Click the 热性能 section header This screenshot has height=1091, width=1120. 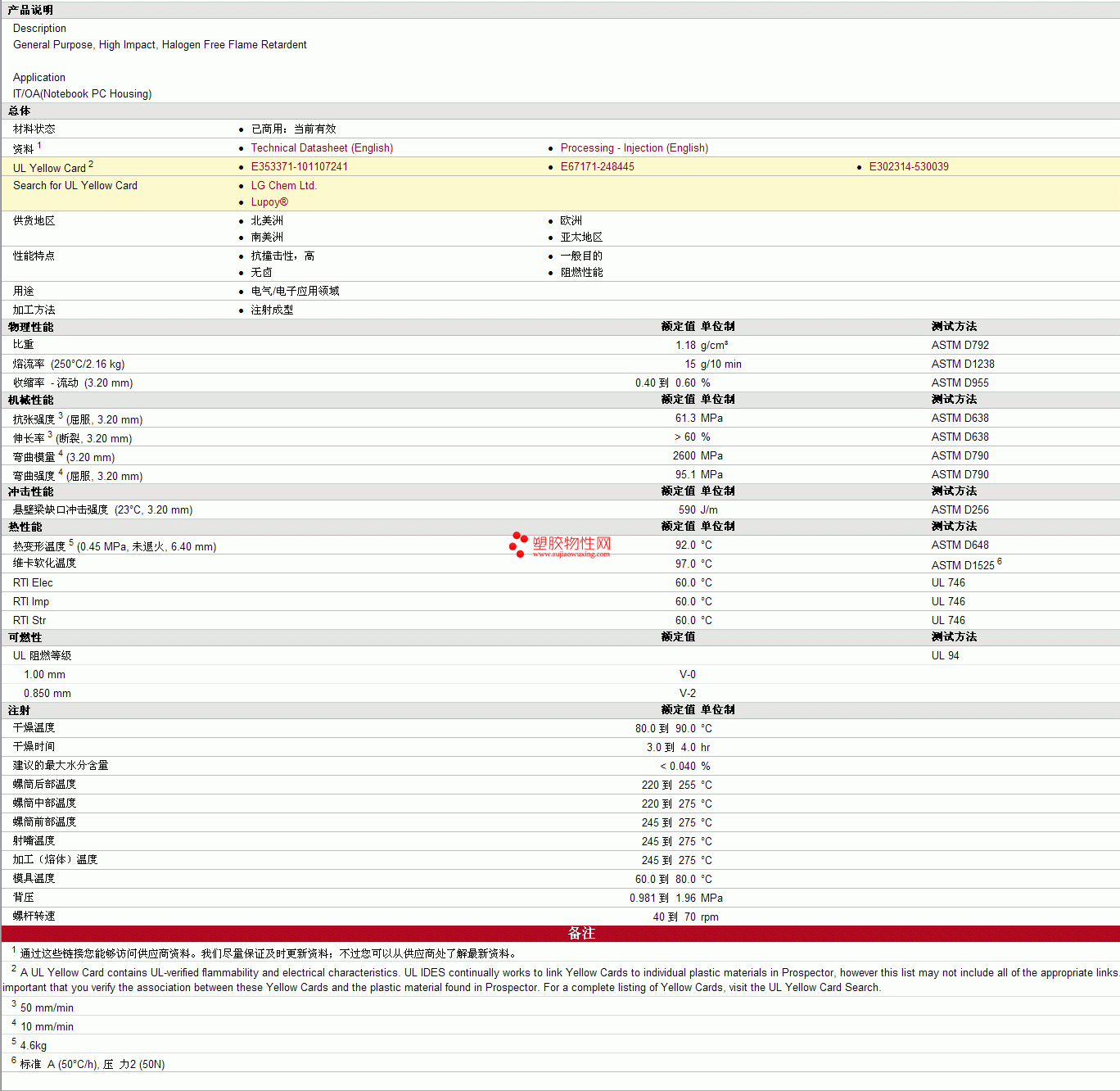point(25,527)
